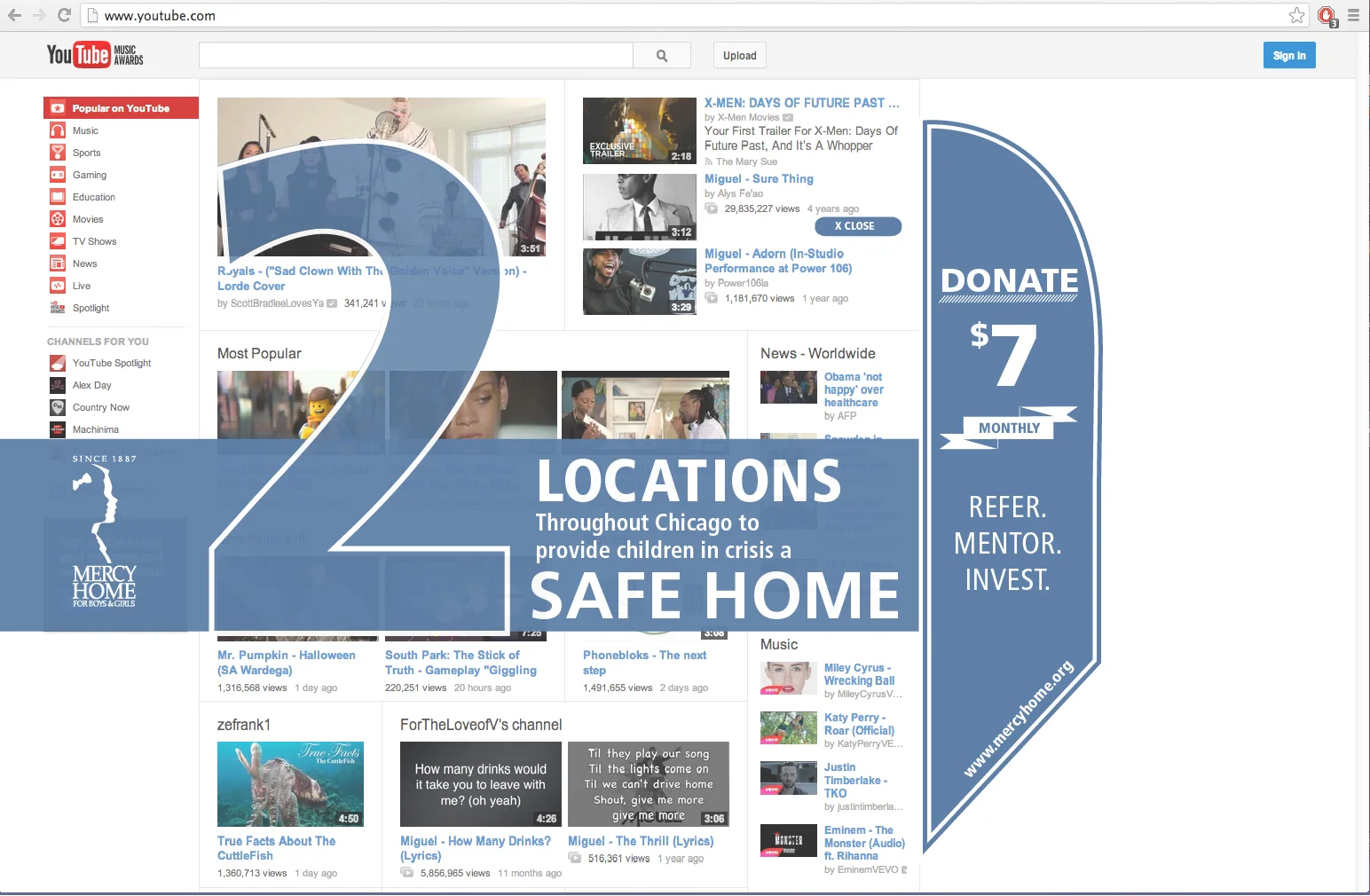Play the Eminem Monster thumbnail

[789, 841]
